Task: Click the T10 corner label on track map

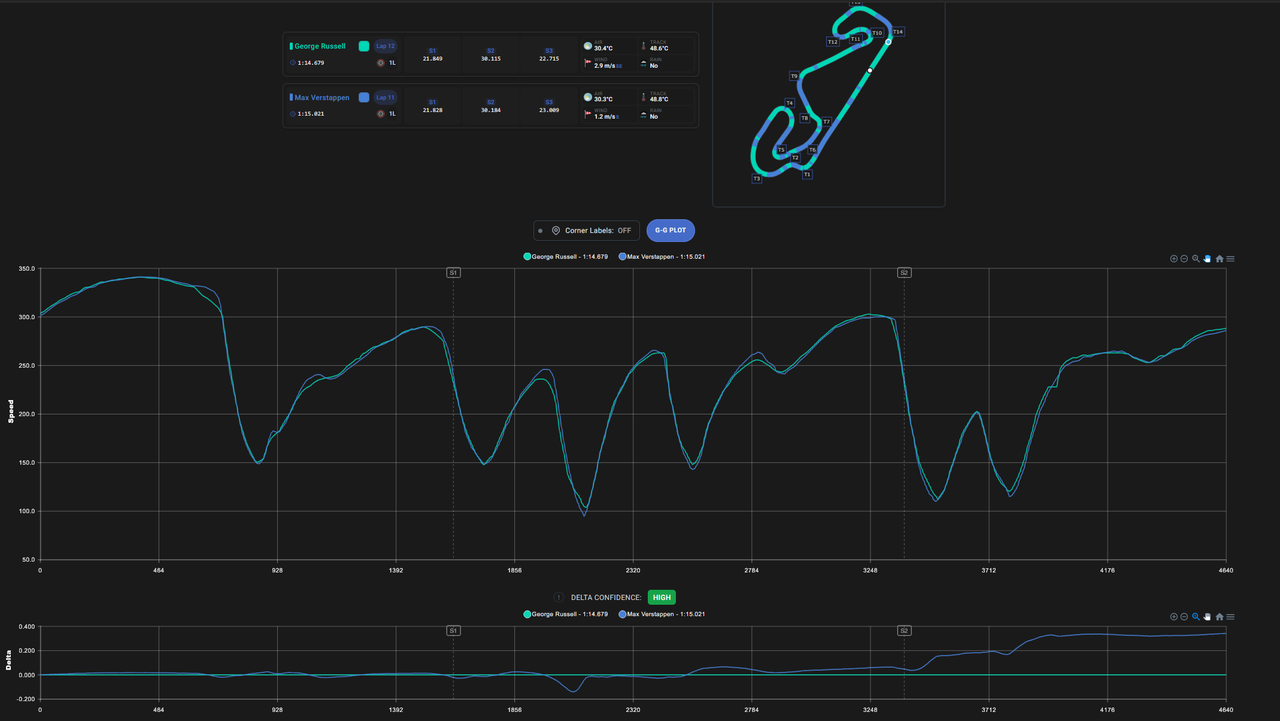Action: (x=877, y=33)
